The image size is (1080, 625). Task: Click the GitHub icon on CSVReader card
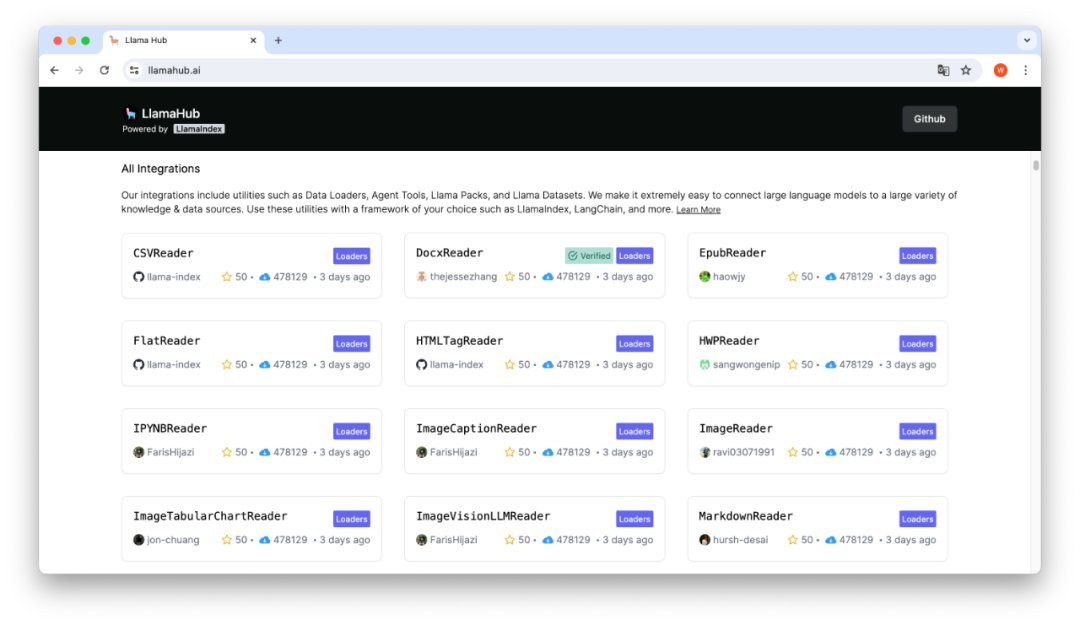(x=138, y=277)
